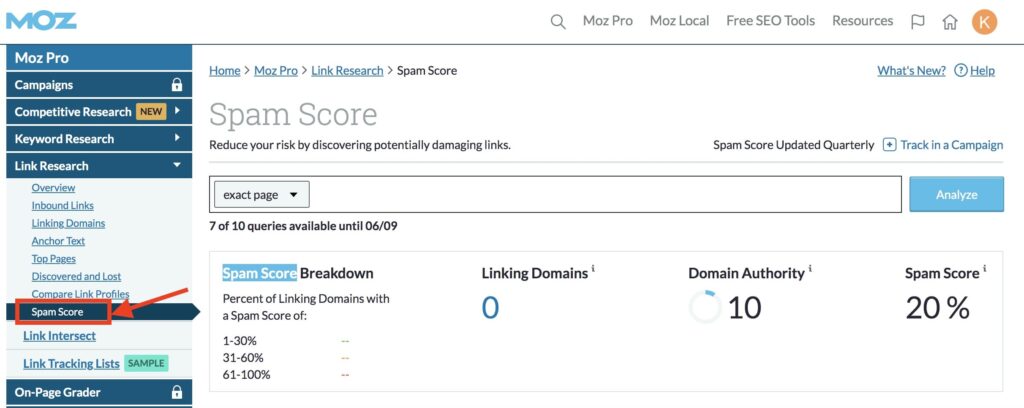
Task: Open the Anchor Text link
Action: coord(58,241)
